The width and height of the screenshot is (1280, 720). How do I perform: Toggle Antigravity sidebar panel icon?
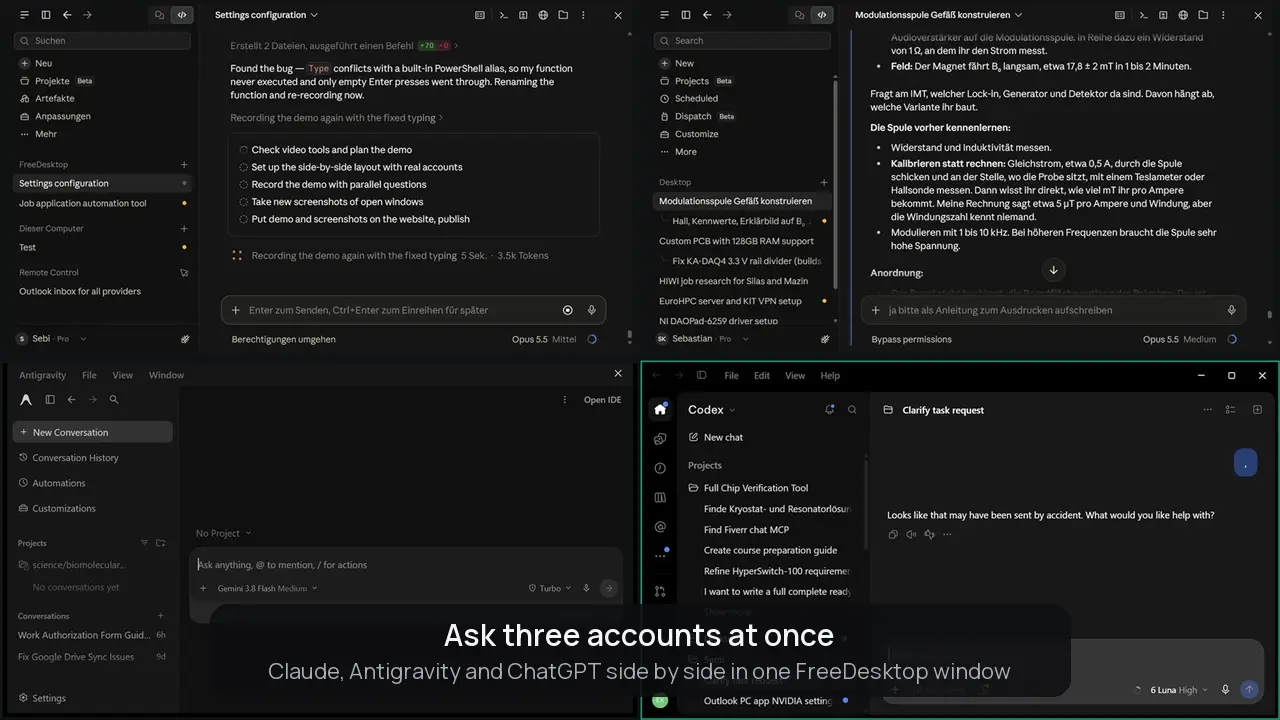point(50,399)
